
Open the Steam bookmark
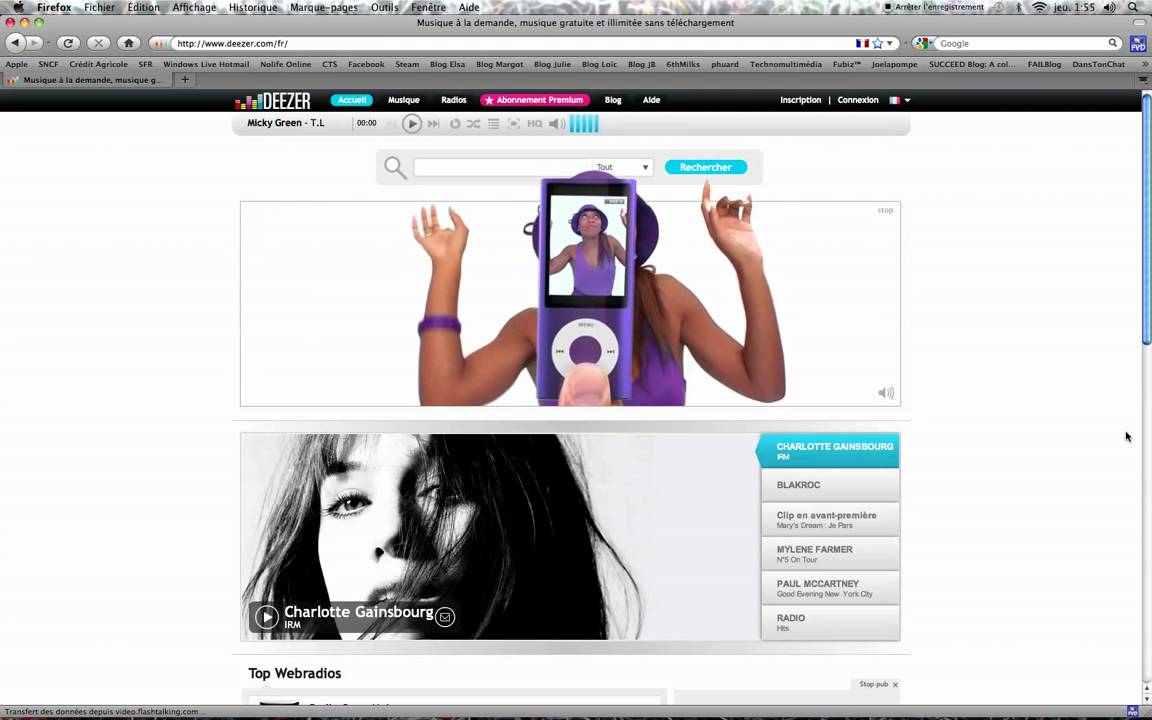(407, 65)
